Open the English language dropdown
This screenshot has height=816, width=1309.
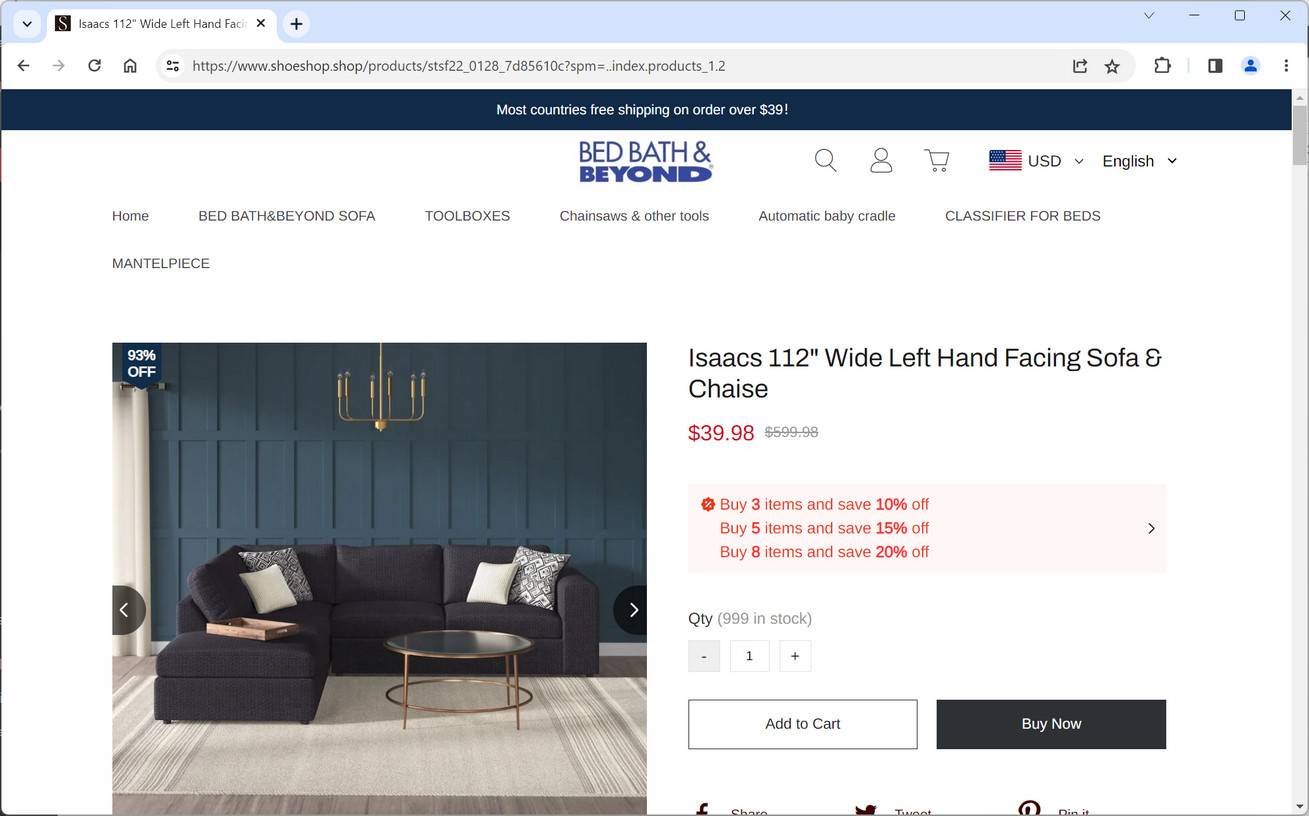point(1140,161)
